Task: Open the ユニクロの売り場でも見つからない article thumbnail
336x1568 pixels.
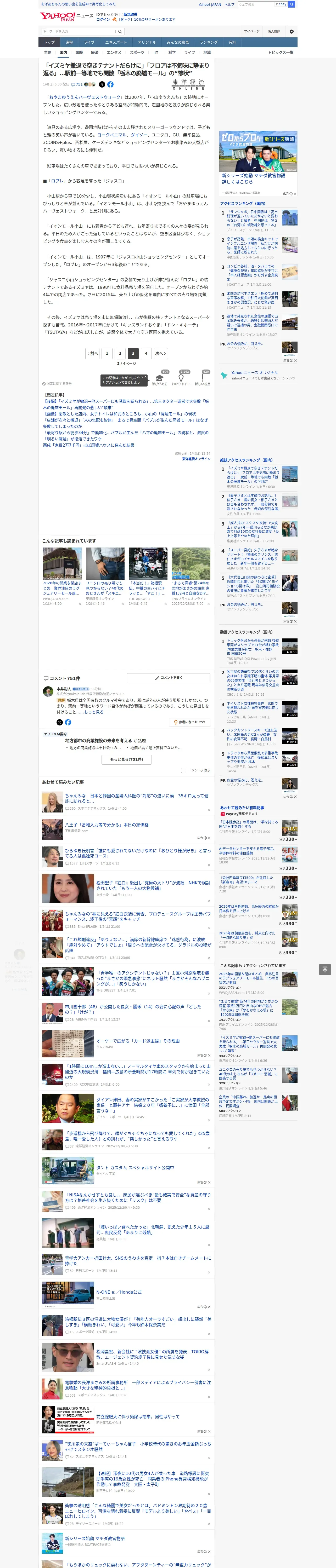Action: 105,564
